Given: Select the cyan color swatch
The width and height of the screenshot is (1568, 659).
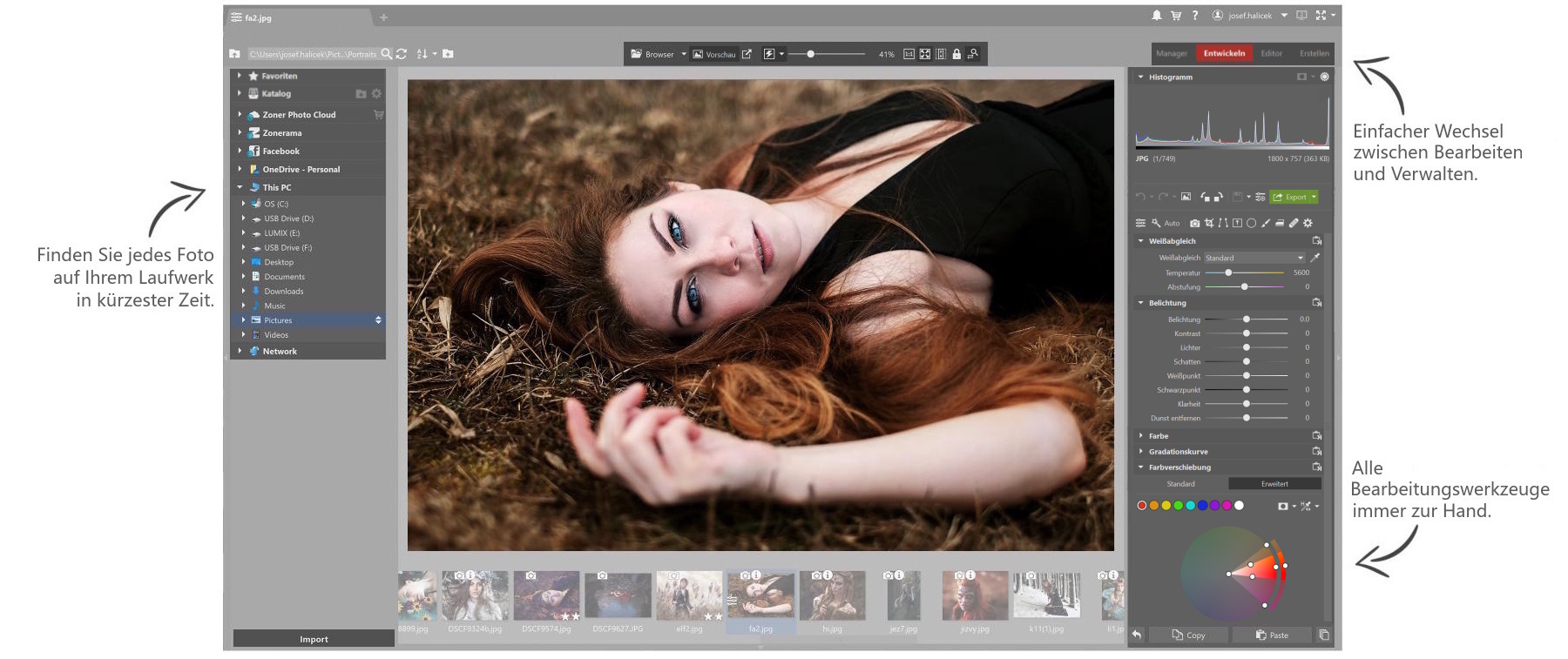Looking at the screenshot, I should coord(1190,505).
